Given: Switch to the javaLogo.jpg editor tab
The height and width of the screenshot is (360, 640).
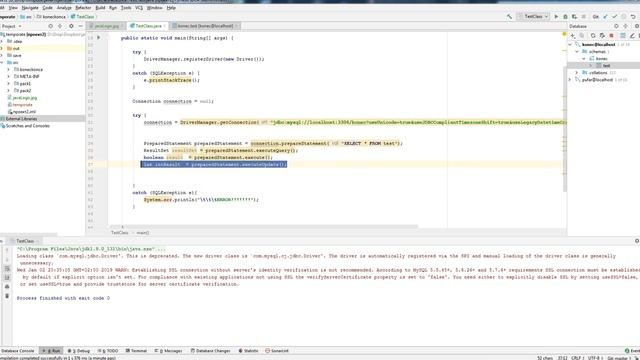Looking at the screenshot, I should point(106,26).
